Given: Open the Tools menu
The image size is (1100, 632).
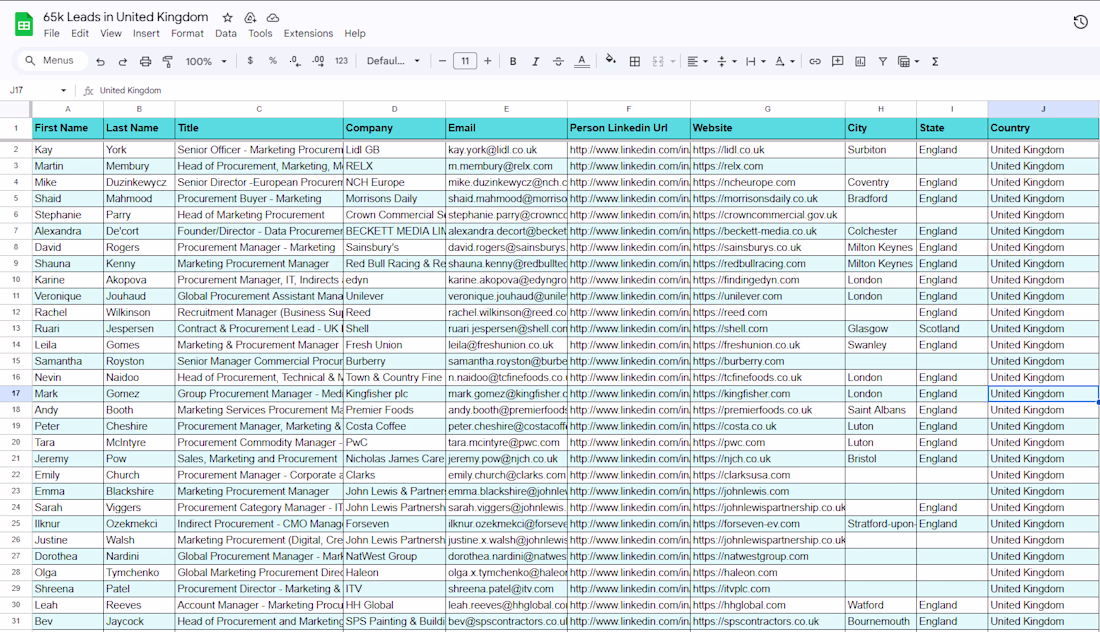Looking at the screenshot, I should pyautogui.click(x=260, y=34).
